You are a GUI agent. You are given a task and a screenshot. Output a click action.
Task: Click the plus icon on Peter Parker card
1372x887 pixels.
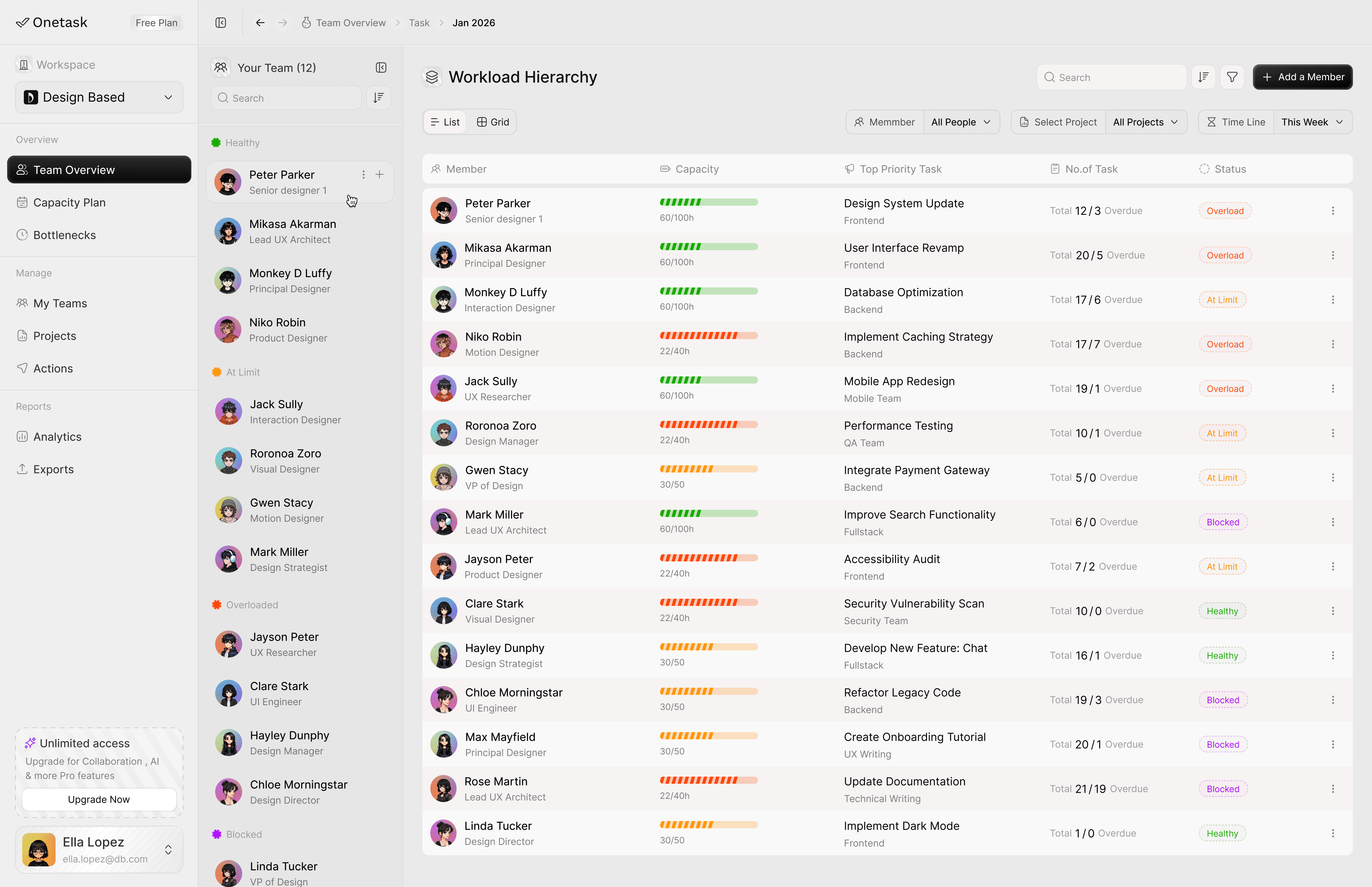coord(380,174)
